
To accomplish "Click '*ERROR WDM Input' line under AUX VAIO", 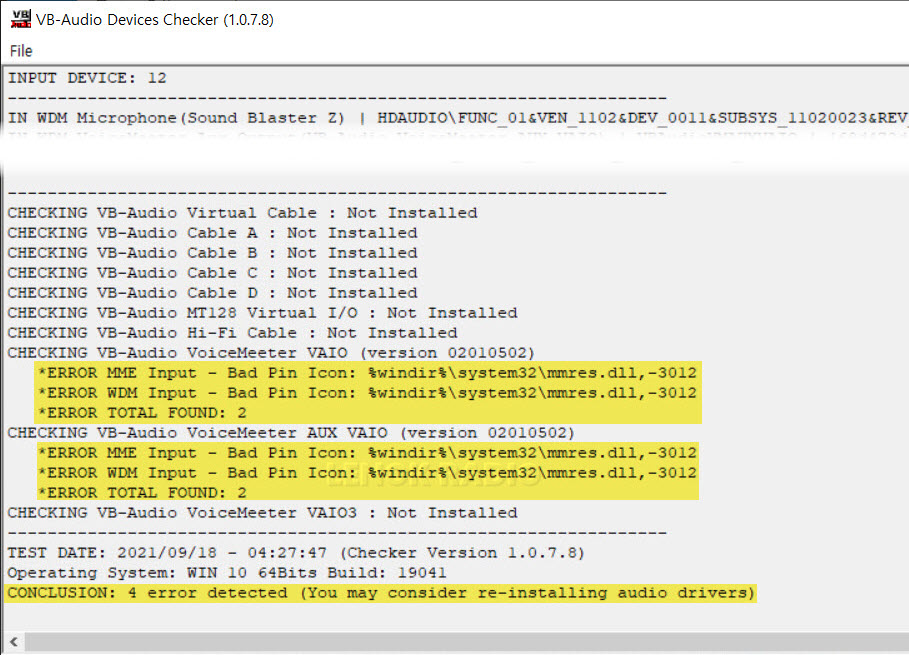I will click(367, 473).
